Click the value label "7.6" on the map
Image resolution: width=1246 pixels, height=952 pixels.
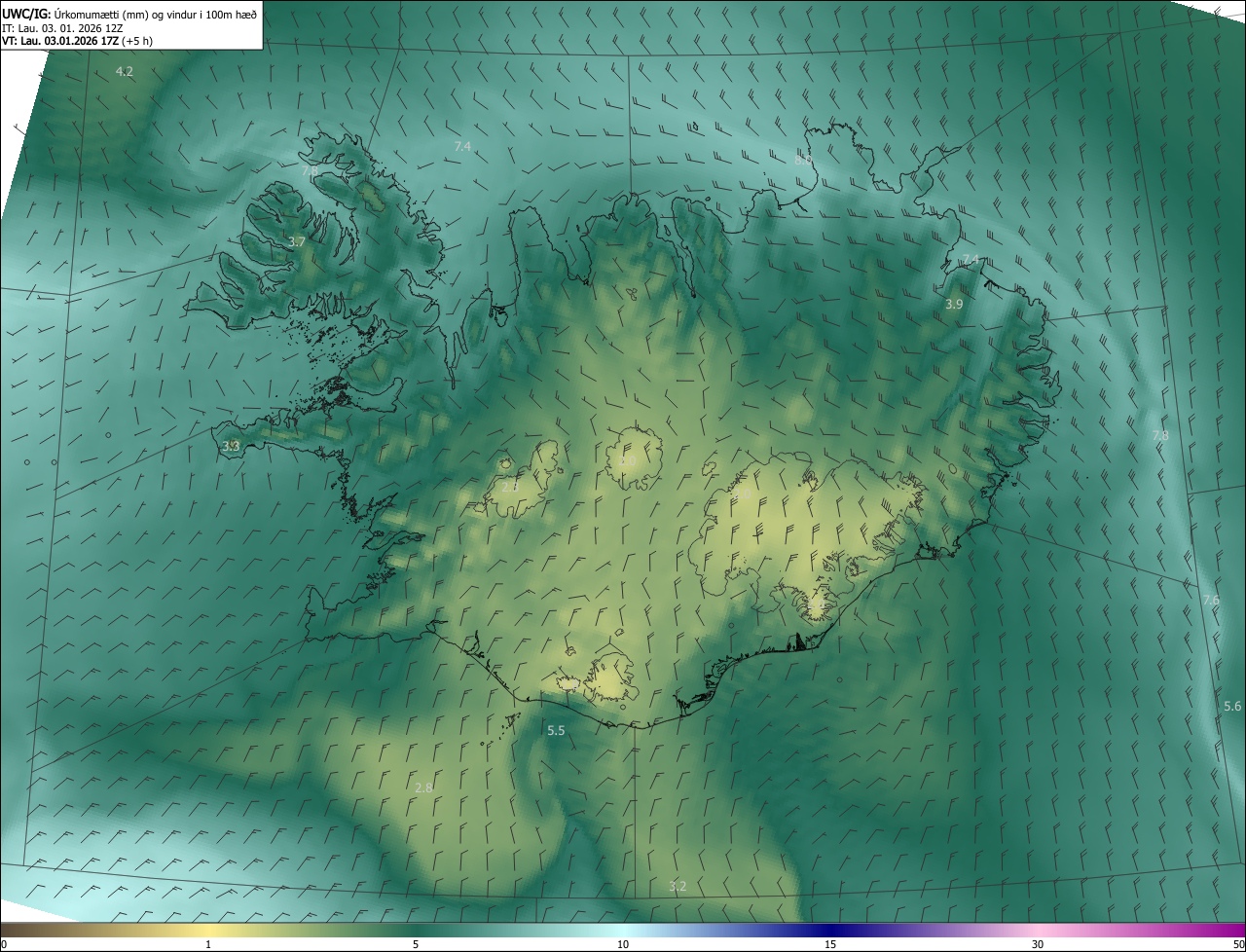[x=1211, y=600]
